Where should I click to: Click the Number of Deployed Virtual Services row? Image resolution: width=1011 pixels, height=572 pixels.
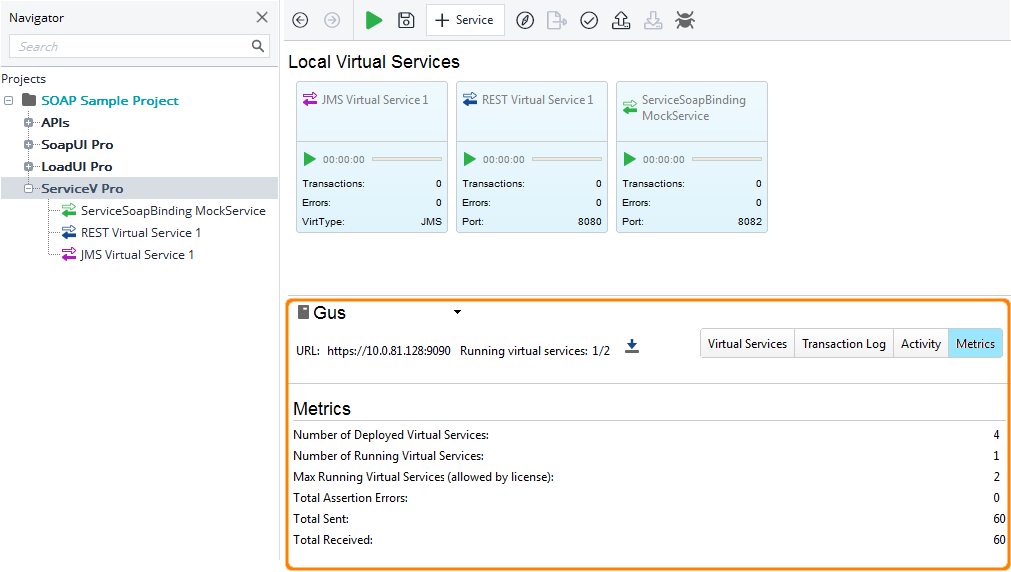click(x=647, y=435)
